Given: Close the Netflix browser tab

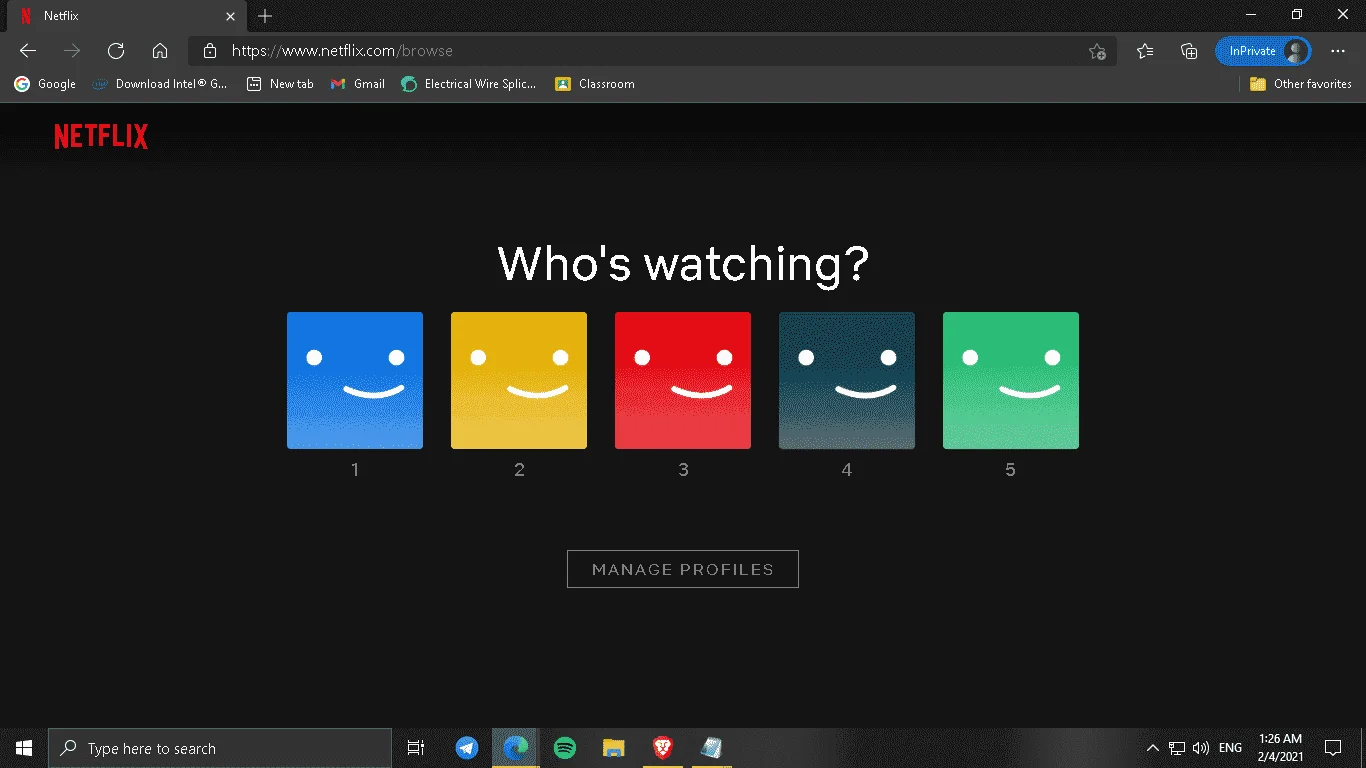Looking at the screenshot, I should 231,16.
